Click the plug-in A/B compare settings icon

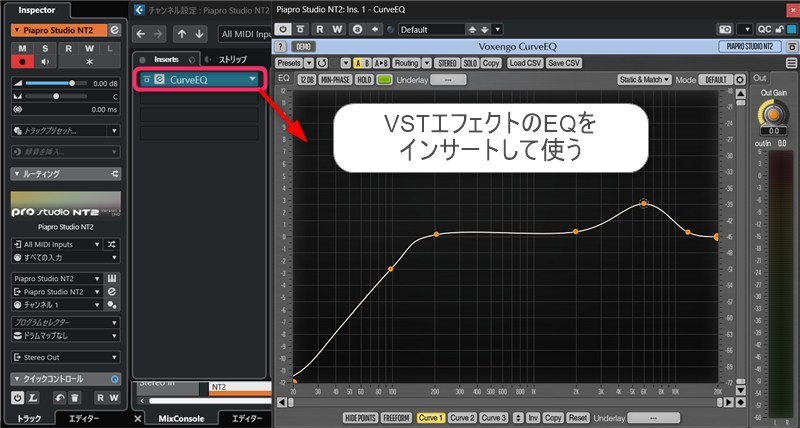click(357, 30)
